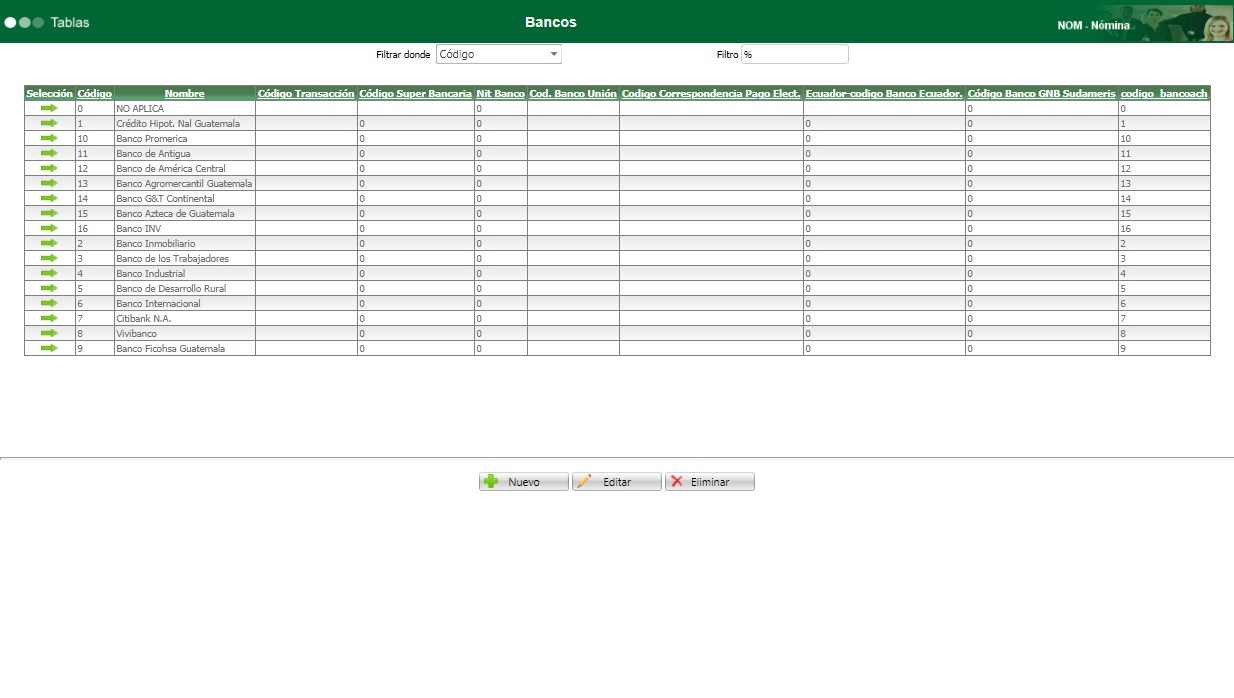Click the Banco de Desarrollo Rural name cell

point(185,288)
